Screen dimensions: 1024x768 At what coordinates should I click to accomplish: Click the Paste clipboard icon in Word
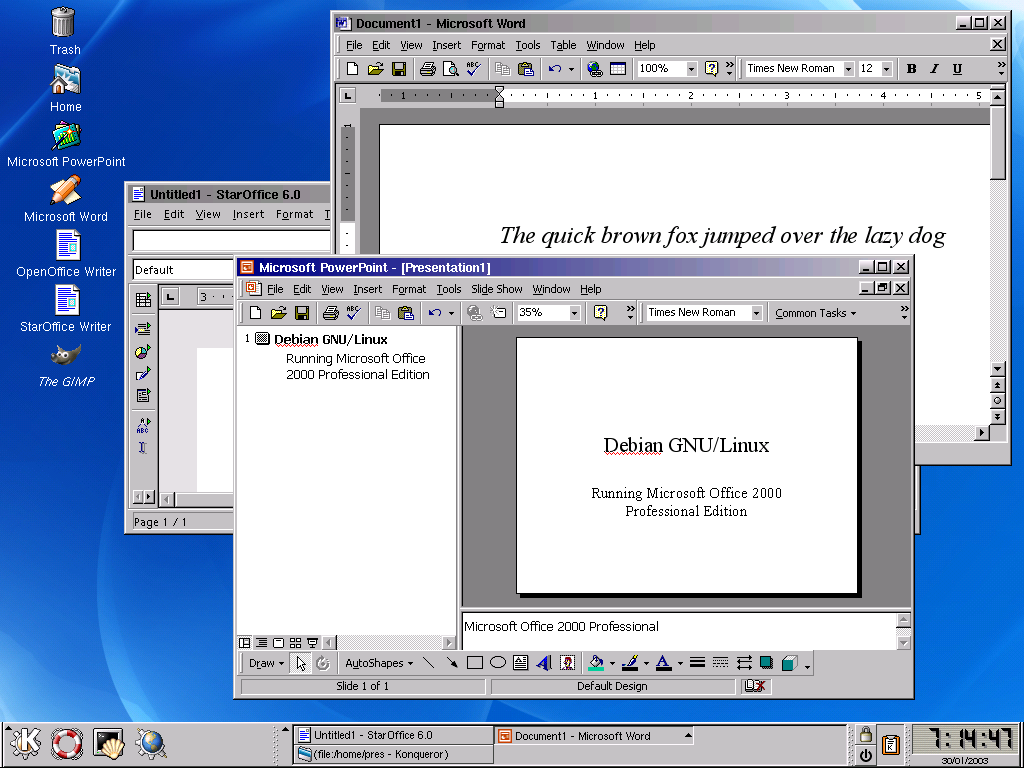pyautogui.click(x=526, y=69)
